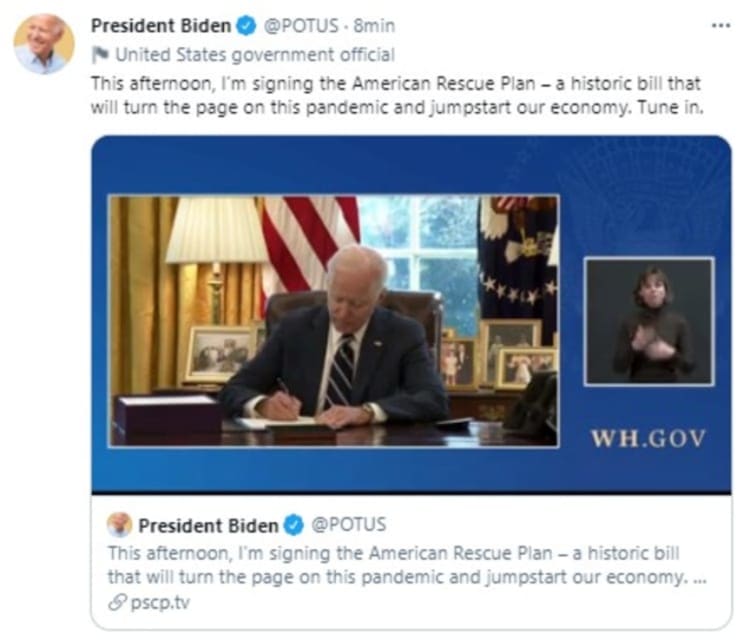Image resolution: width=750 pixels, height=641 pixels.
Task: Click the chain link icon beside pscp.tv
Action: (x=117, y=602)
